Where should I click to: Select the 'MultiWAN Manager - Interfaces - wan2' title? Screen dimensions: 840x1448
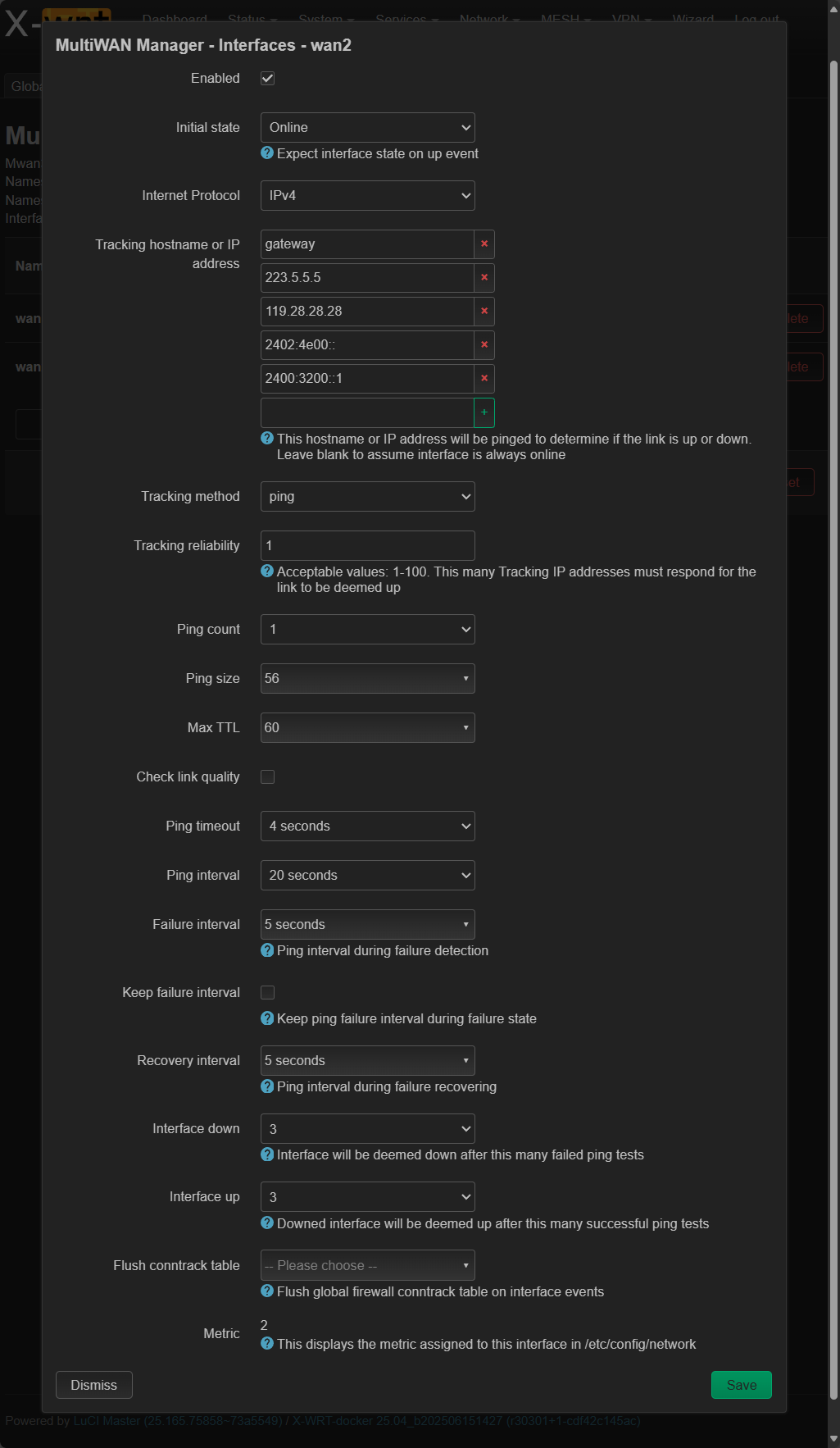click(x=203, y=45)
